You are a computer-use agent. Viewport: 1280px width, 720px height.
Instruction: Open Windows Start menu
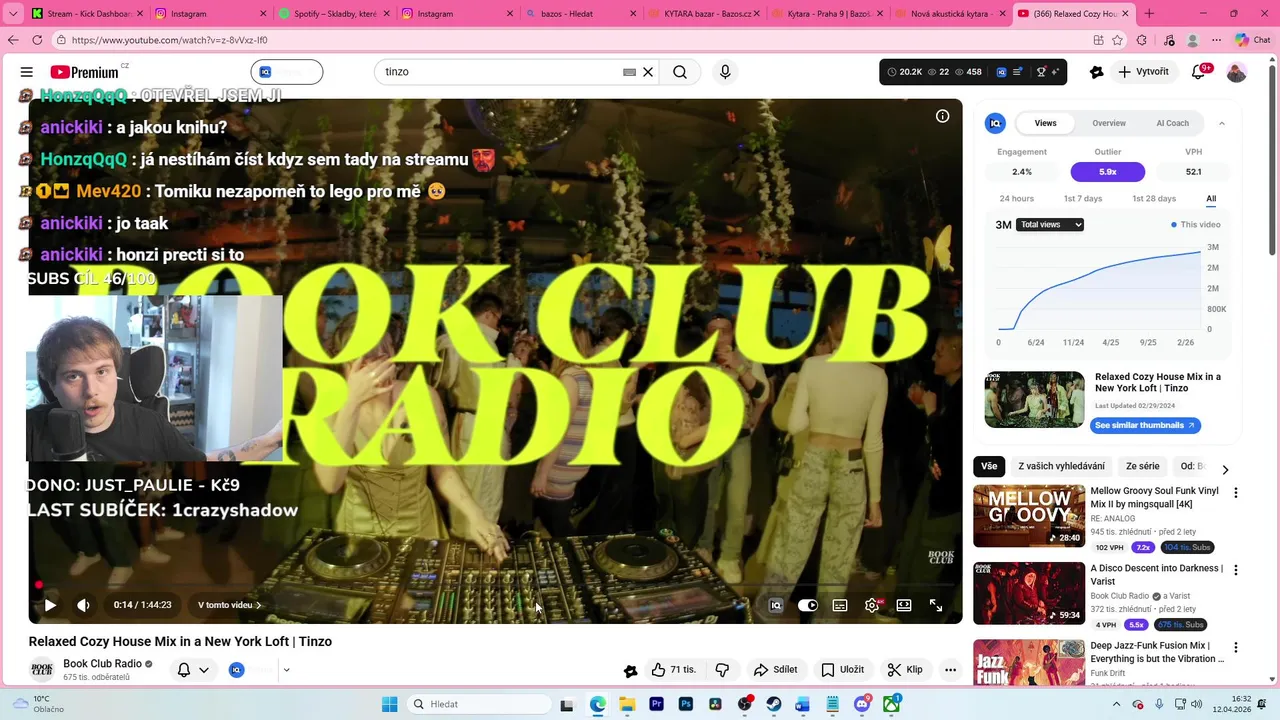[x=389, y=704]
